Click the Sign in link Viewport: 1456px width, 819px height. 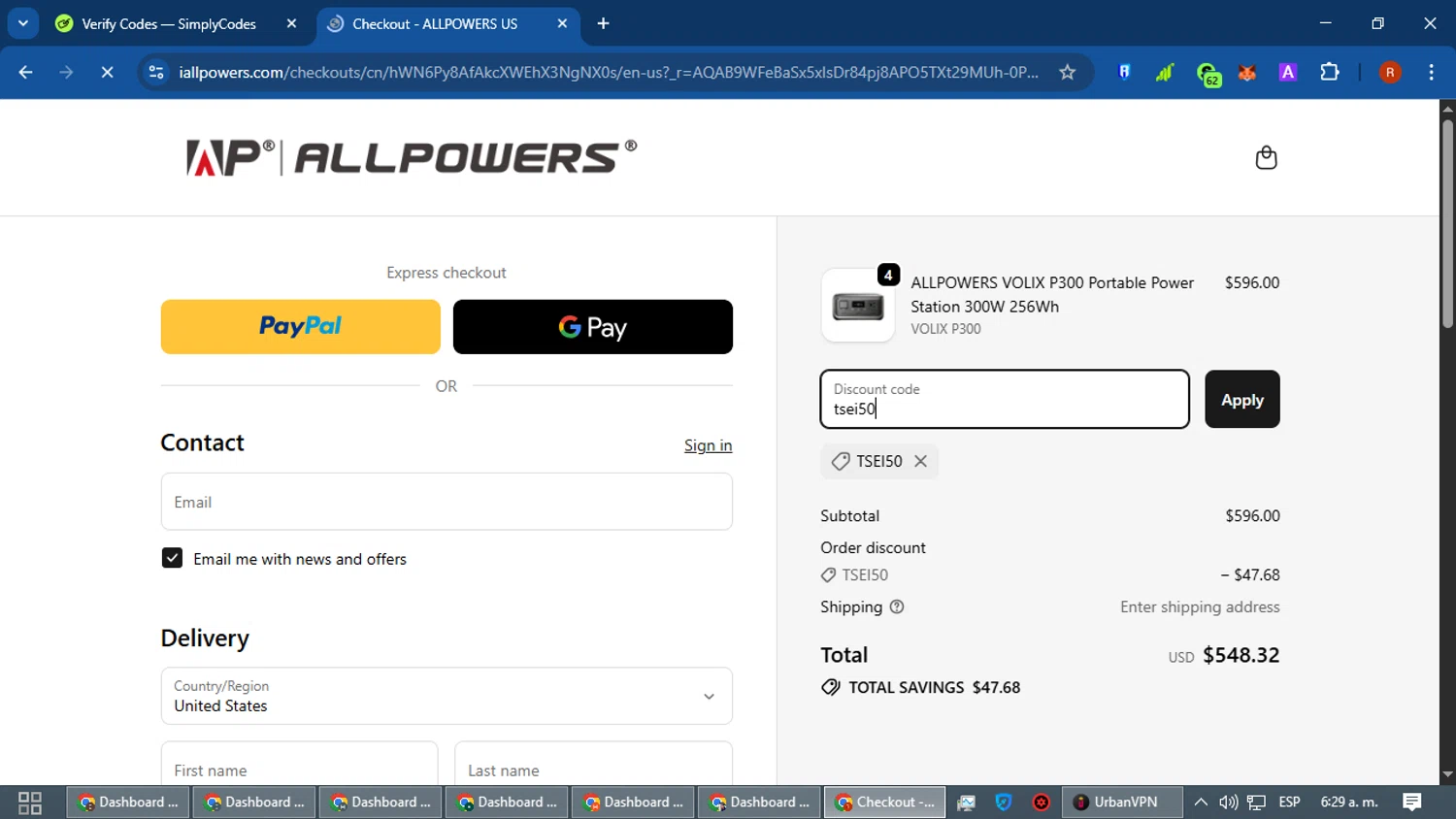(x=708, y=445)
